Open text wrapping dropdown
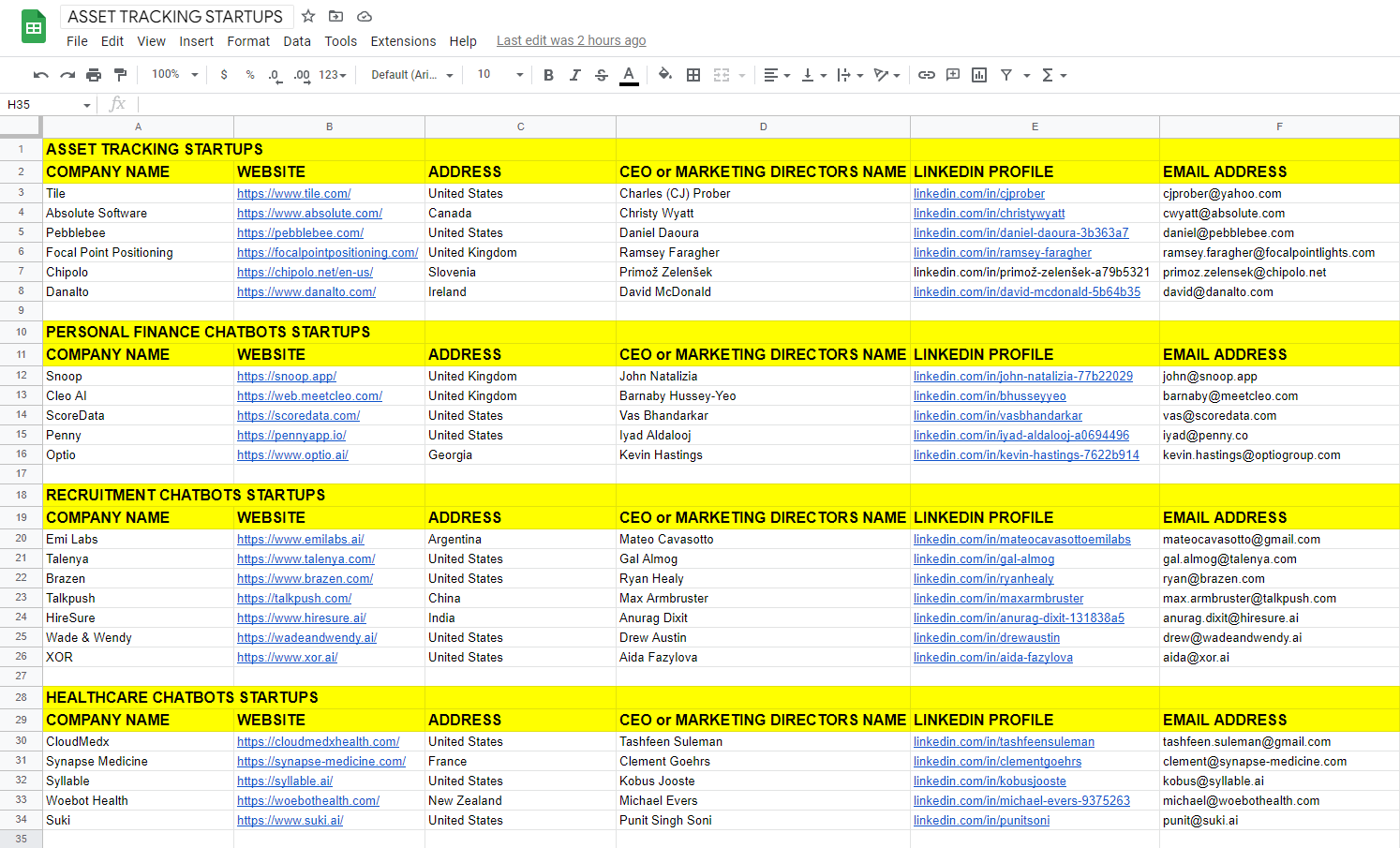1400x848 pixels. click(850, 75)
